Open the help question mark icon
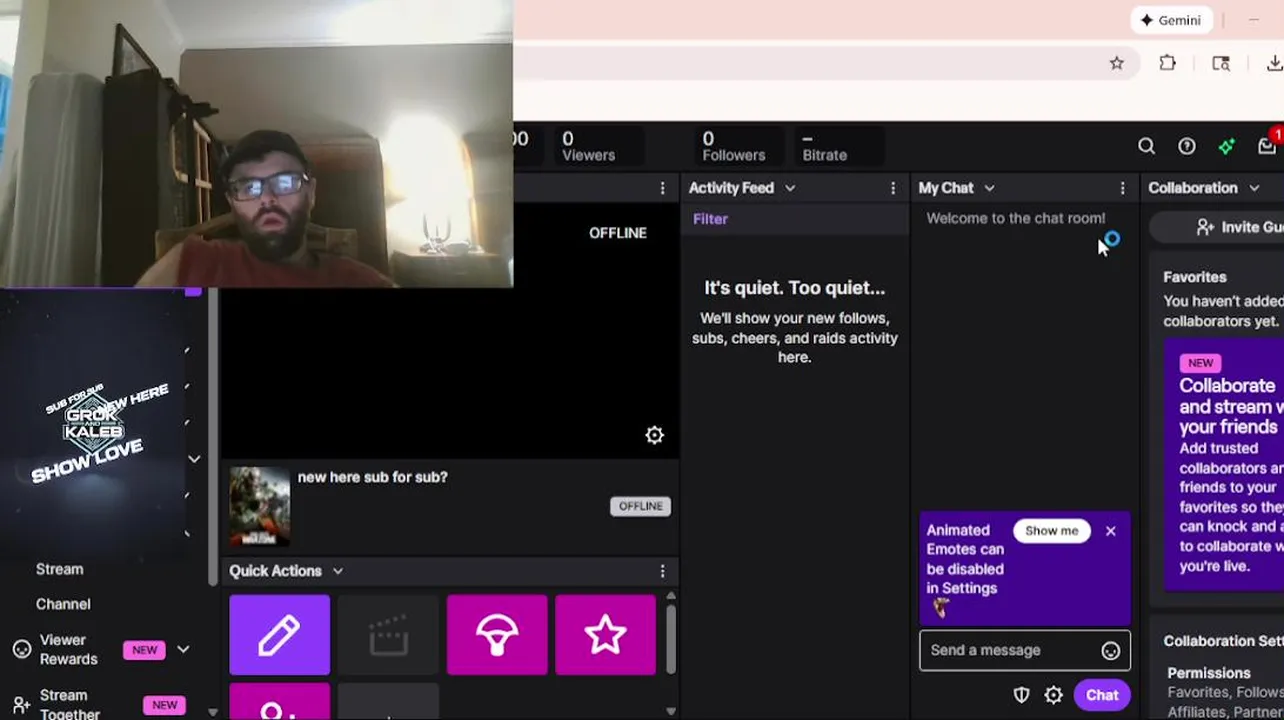Screen dimensions: 1284x720 tap(1186, 146)
